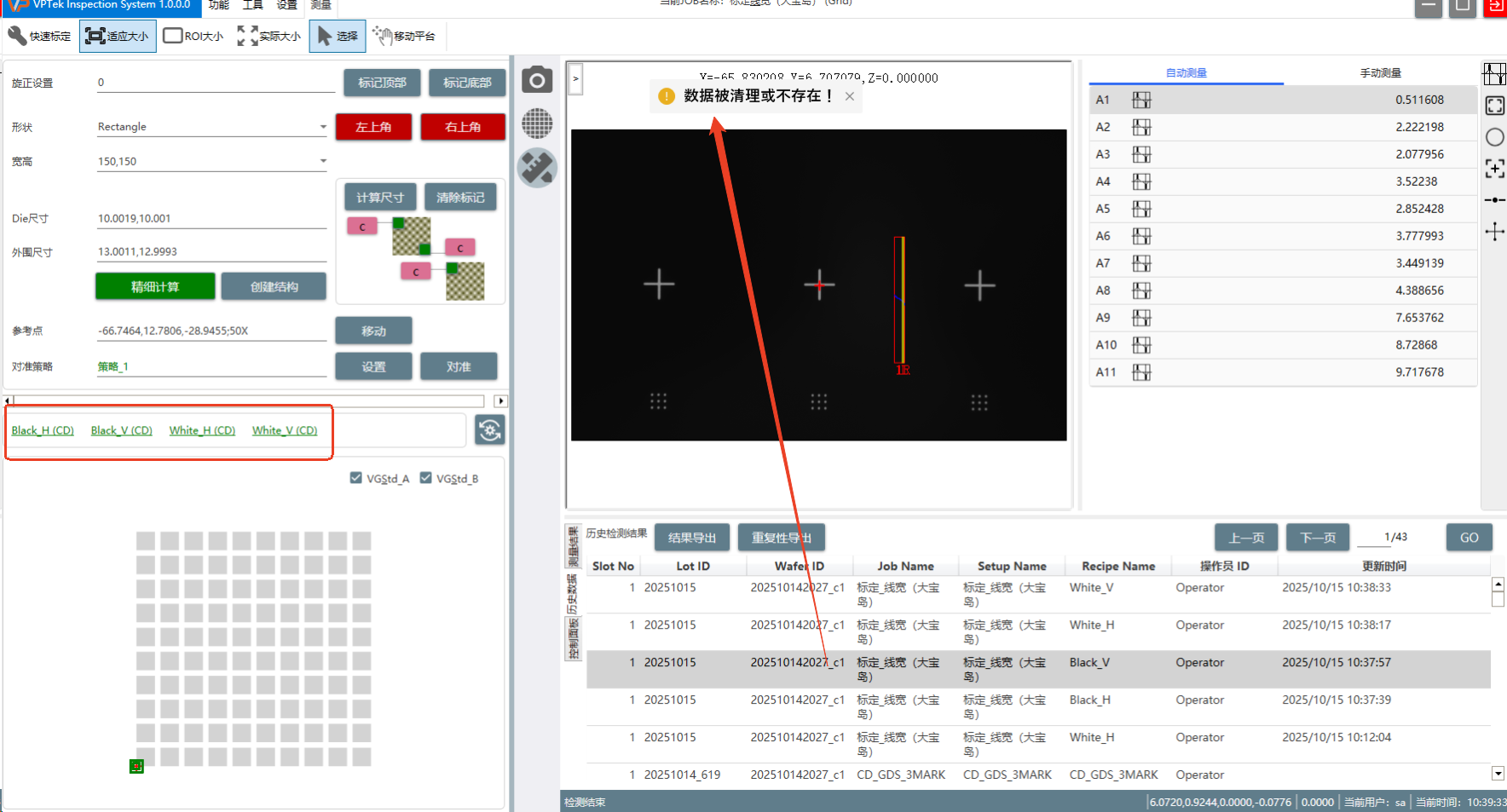Click the fit-to-size toolbar icon
This screenshot has width=1507, height=812.
coord(118,36)
